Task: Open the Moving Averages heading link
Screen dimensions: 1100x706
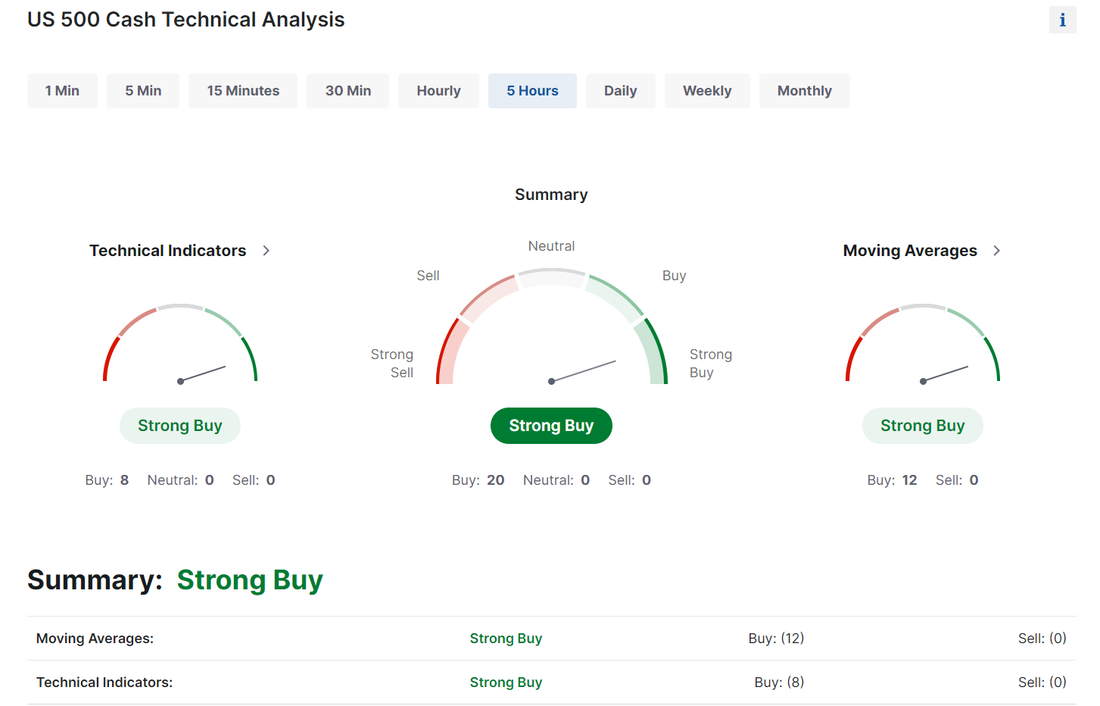Action: 910,250
